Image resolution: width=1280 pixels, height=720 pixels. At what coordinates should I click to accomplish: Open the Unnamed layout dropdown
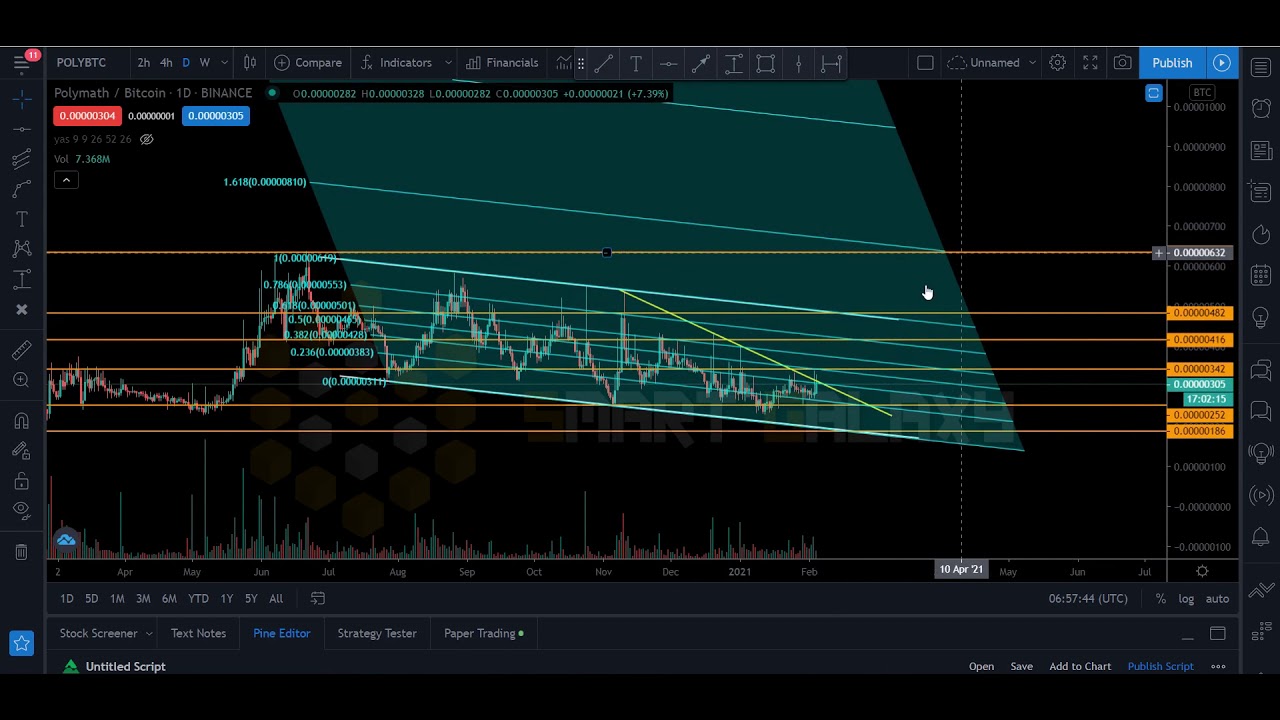point(992,62)
